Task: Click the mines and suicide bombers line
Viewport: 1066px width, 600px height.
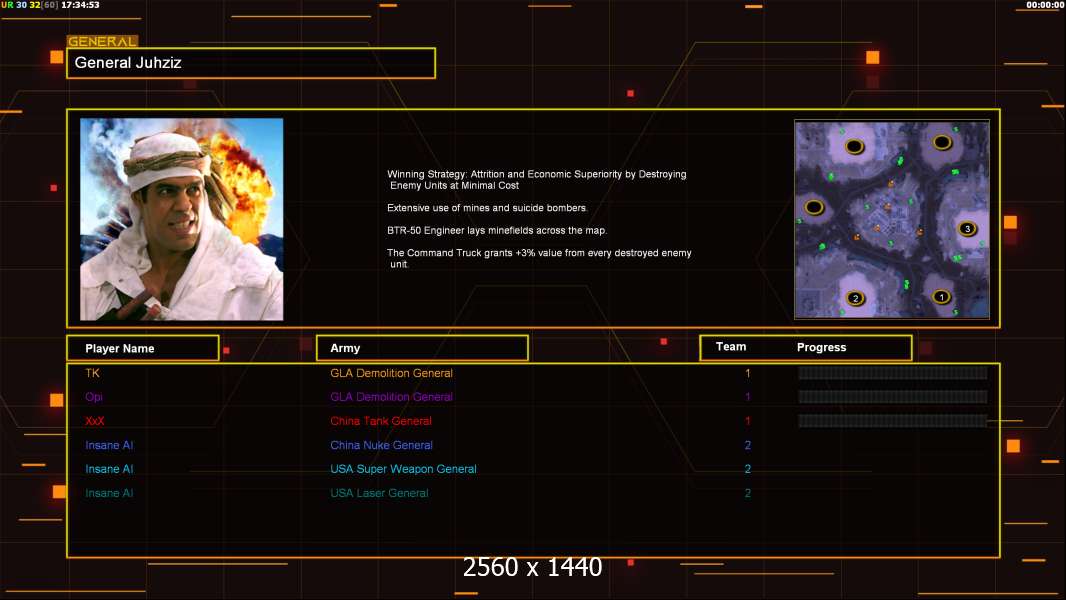Action: [x=487, y=208]
